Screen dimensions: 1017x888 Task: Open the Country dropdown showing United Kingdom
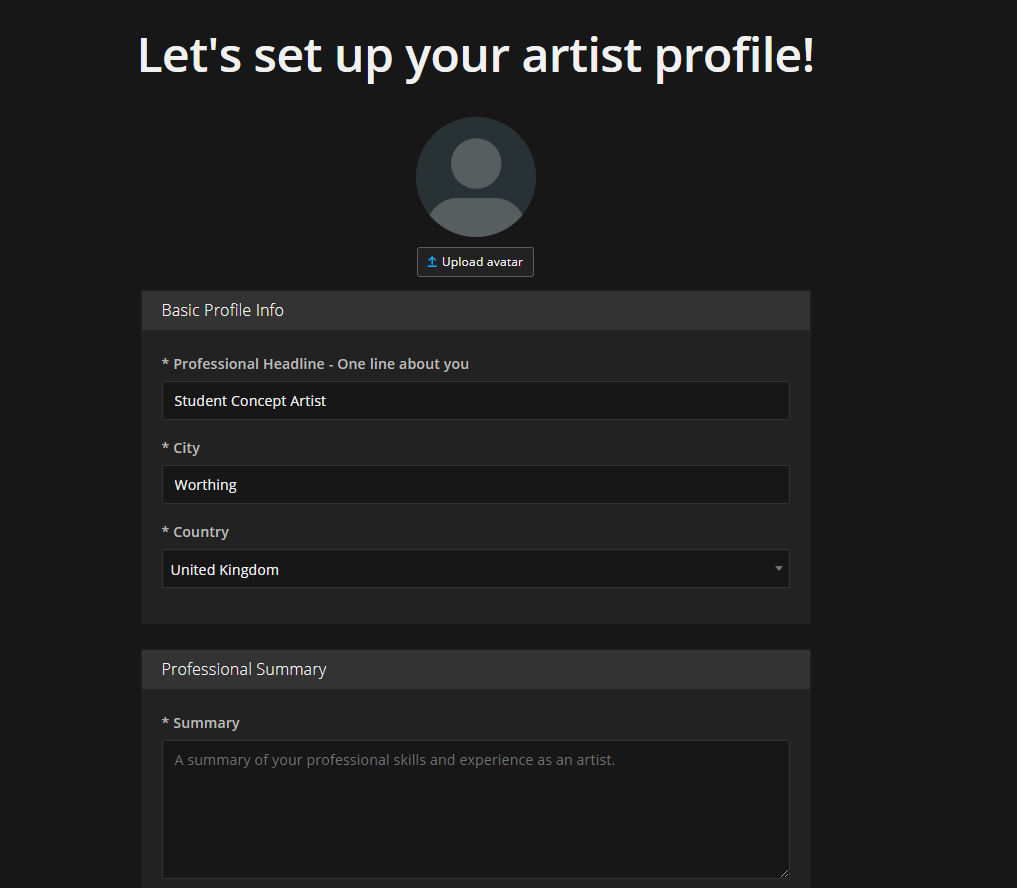[475, 569]
